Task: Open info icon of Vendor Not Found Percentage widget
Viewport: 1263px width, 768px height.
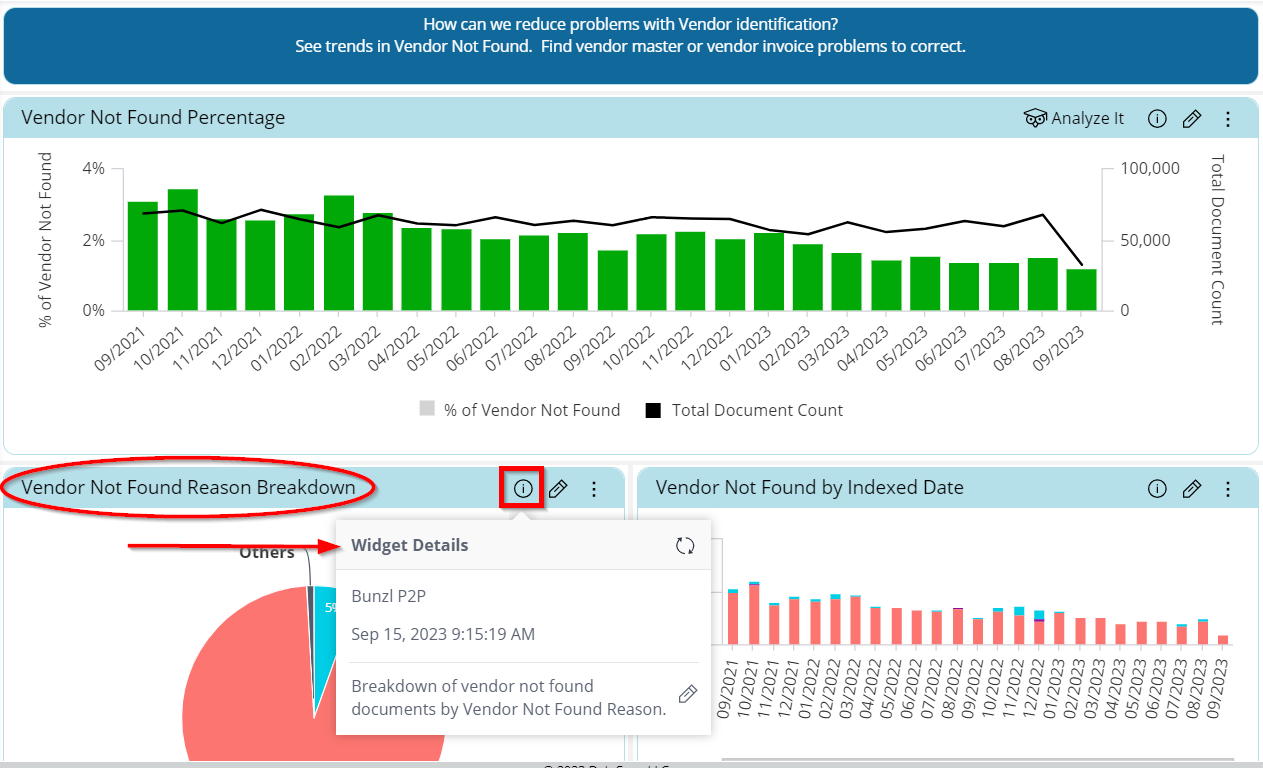Action: [x=1157, y=119]
